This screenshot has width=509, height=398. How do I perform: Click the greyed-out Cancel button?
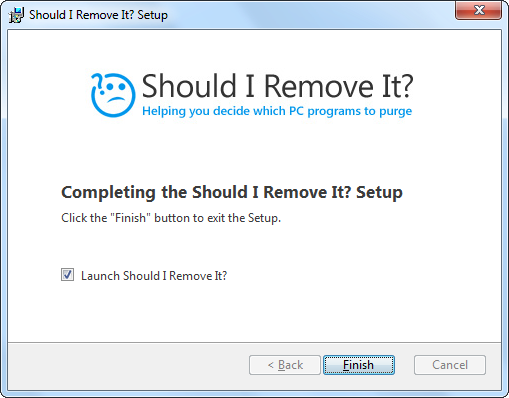450,365
